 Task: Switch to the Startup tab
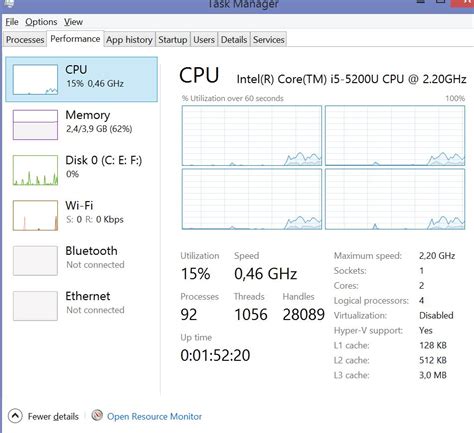coord(173,40)
